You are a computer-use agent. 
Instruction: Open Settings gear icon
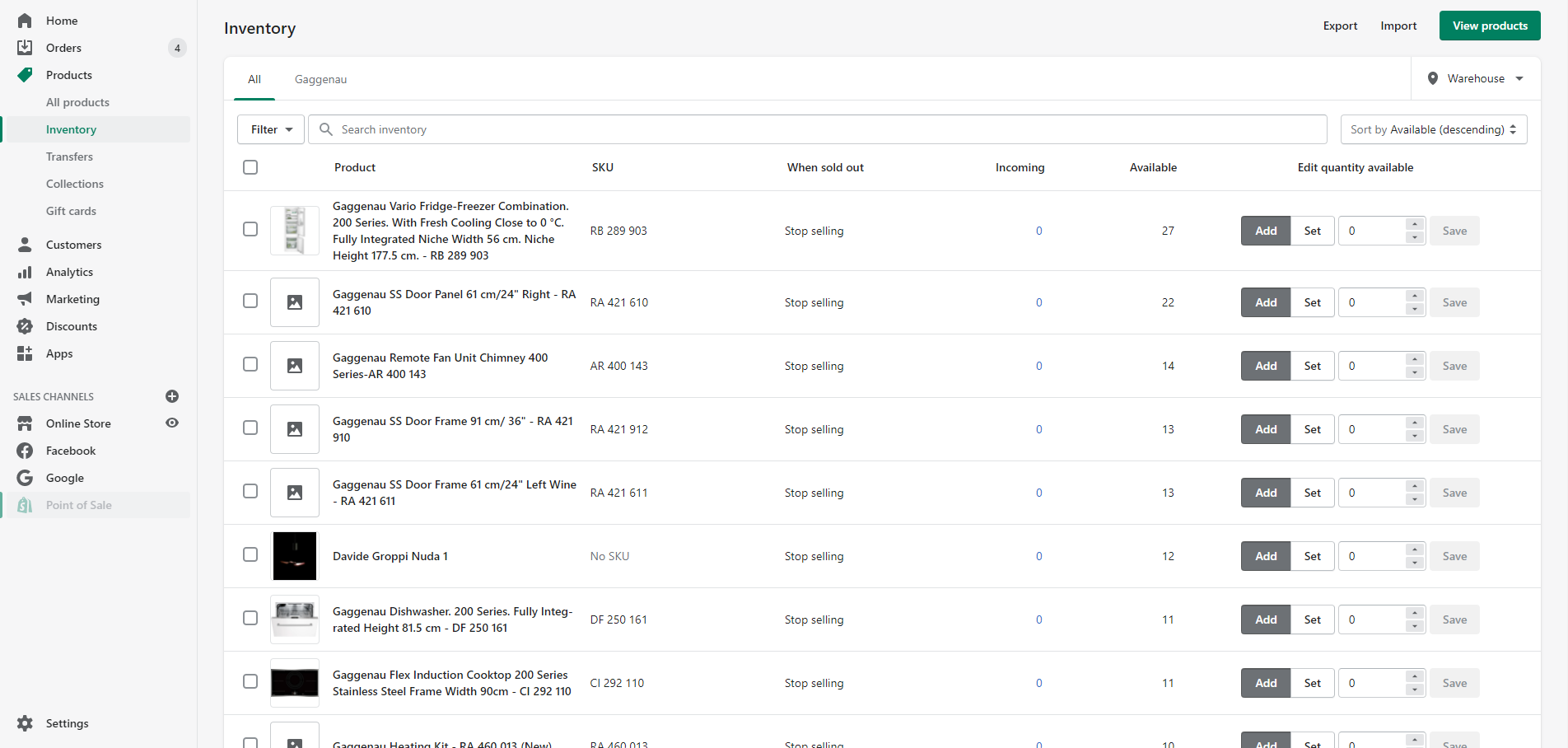click(25, 723)
